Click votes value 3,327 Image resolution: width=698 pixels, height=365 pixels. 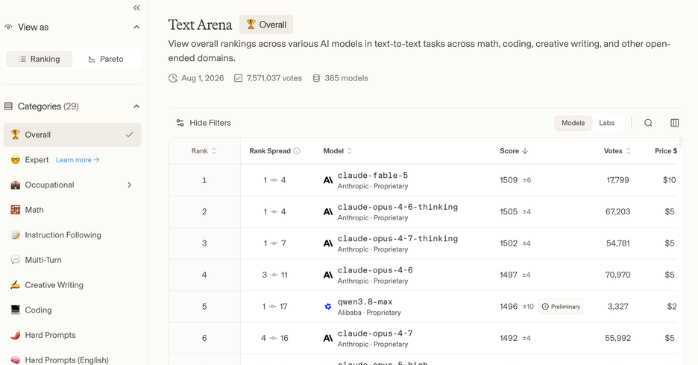618,307
